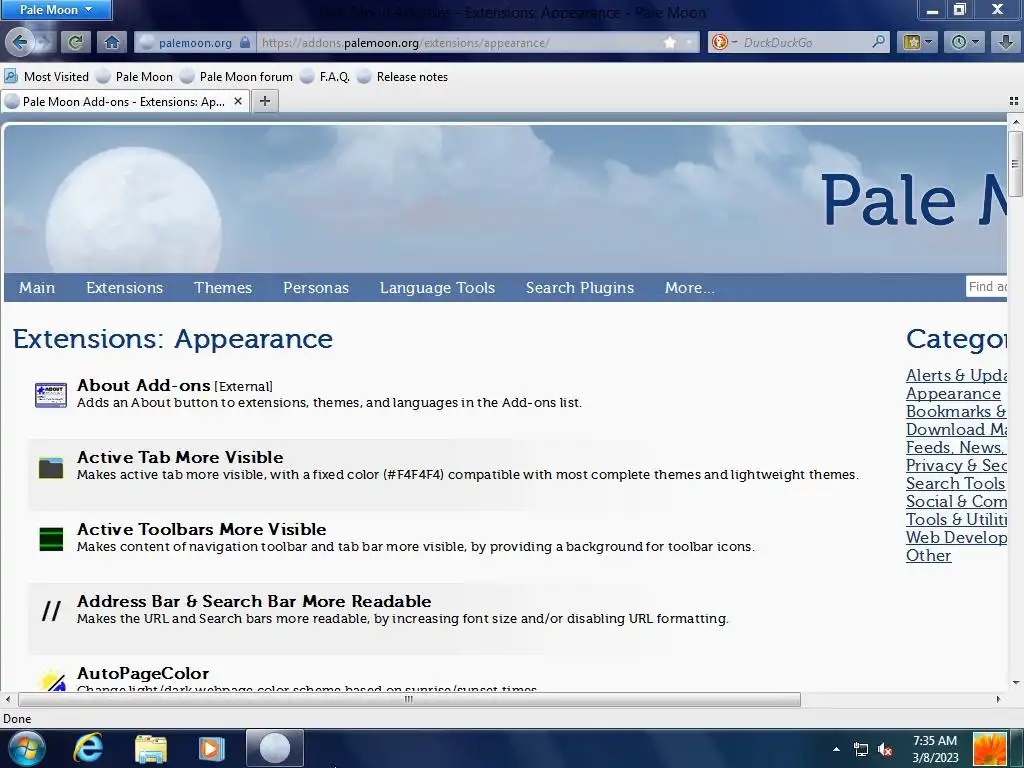The height and width of the screenshot is (768, 1024).
Task: Open the F.A.Q. bookmark
Action: click(x=325, y=76)
